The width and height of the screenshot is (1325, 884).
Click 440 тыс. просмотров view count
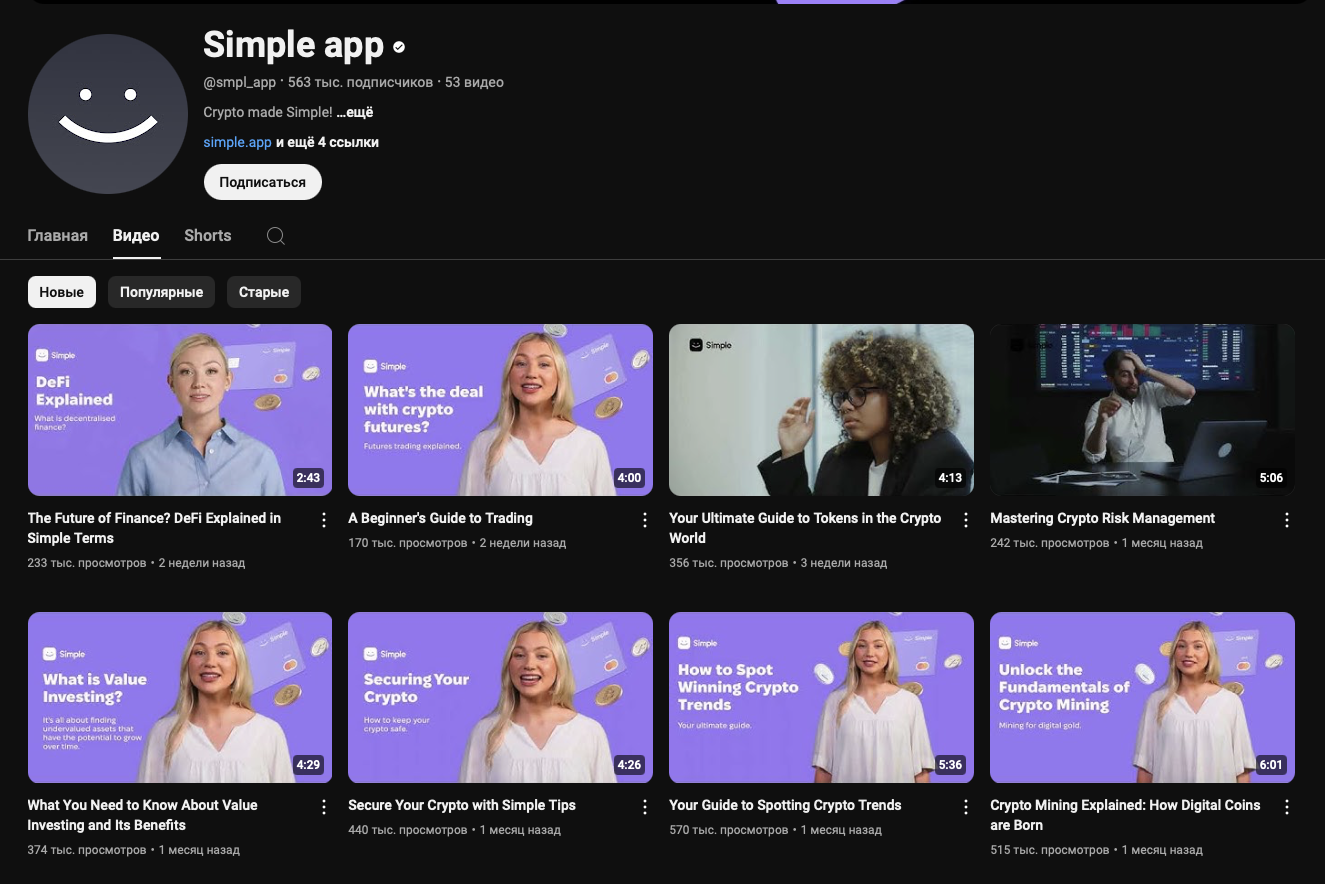(407, 830)
